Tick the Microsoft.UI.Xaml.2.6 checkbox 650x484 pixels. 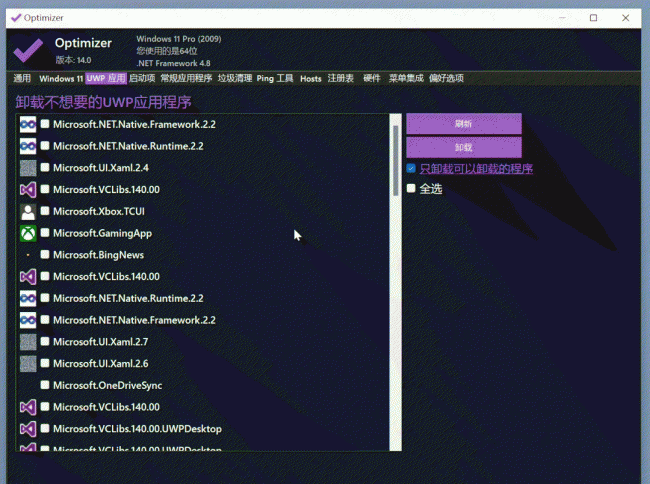tap(45, 363)
